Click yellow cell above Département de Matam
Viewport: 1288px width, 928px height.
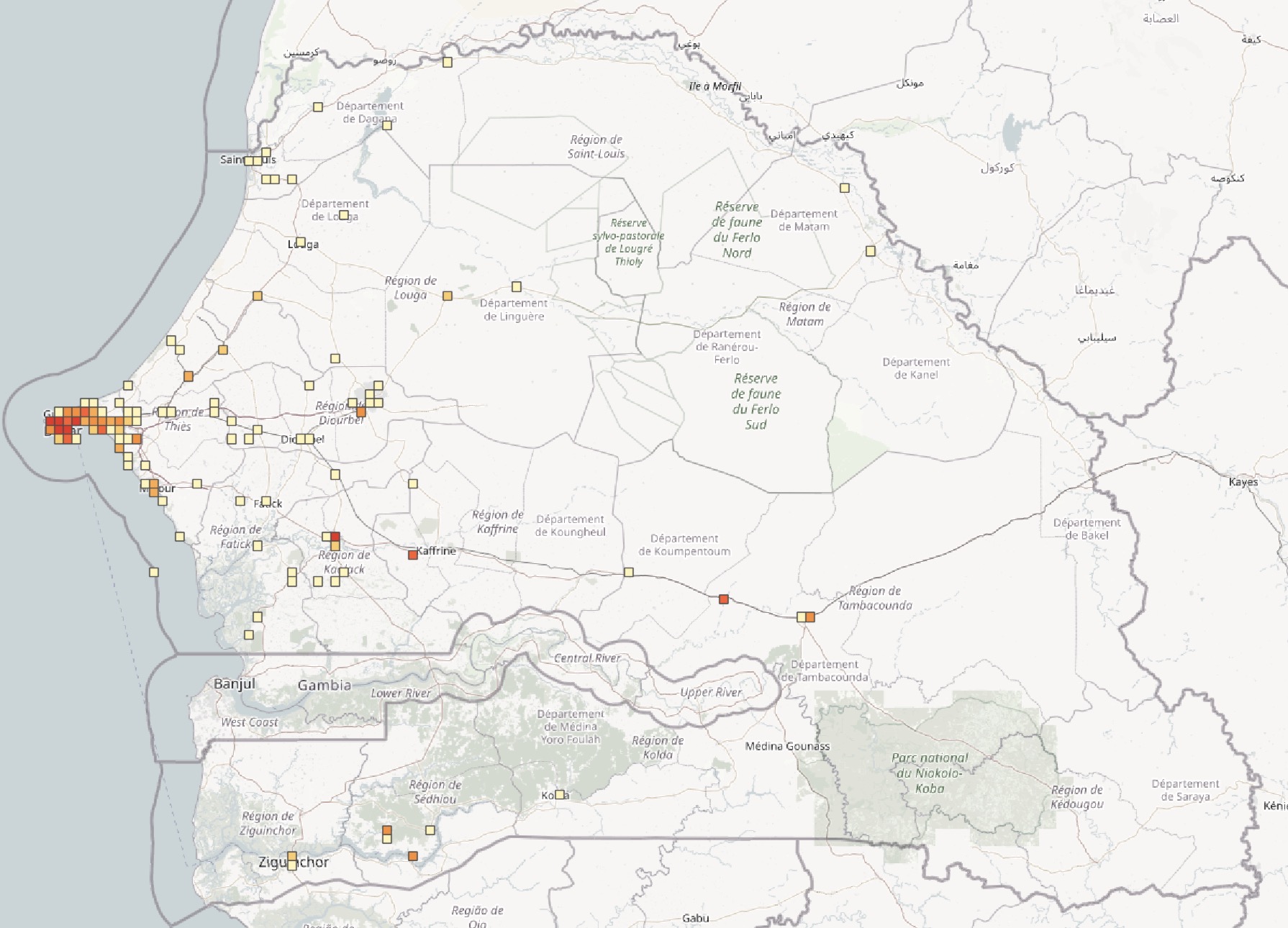click(845, 188)
